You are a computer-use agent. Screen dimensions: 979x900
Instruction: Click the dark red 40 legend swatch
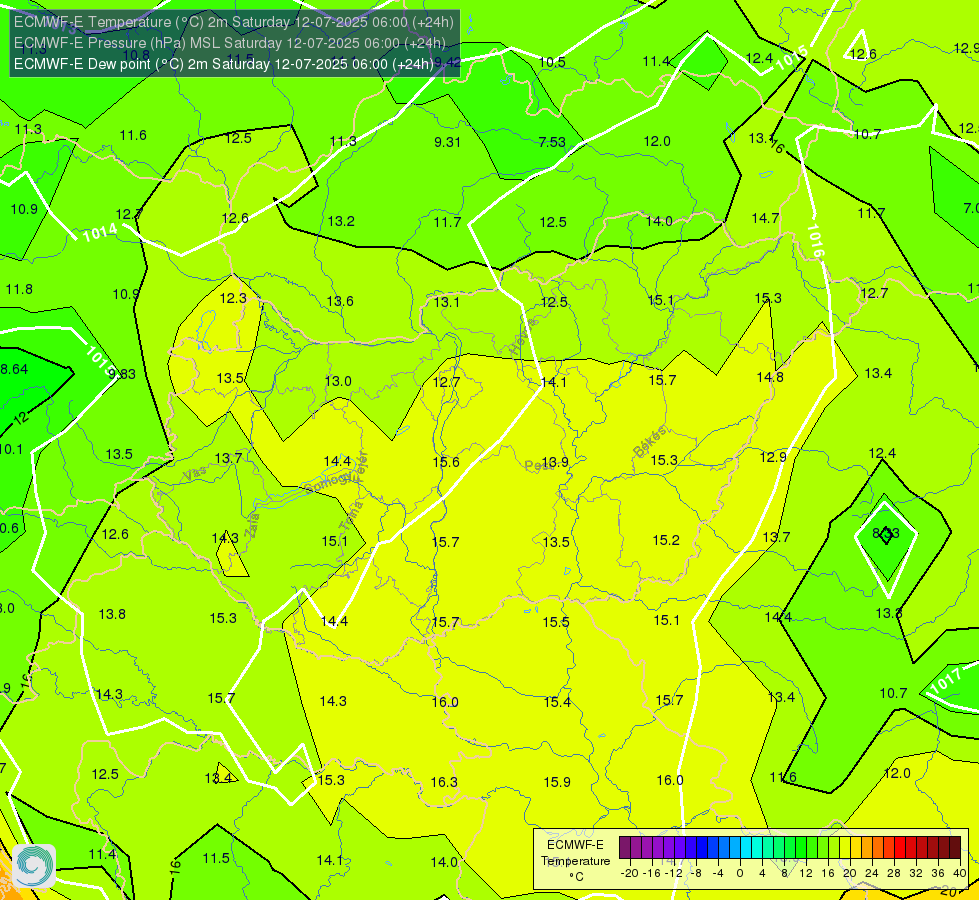pyautogui.click(x=955, y=848)
